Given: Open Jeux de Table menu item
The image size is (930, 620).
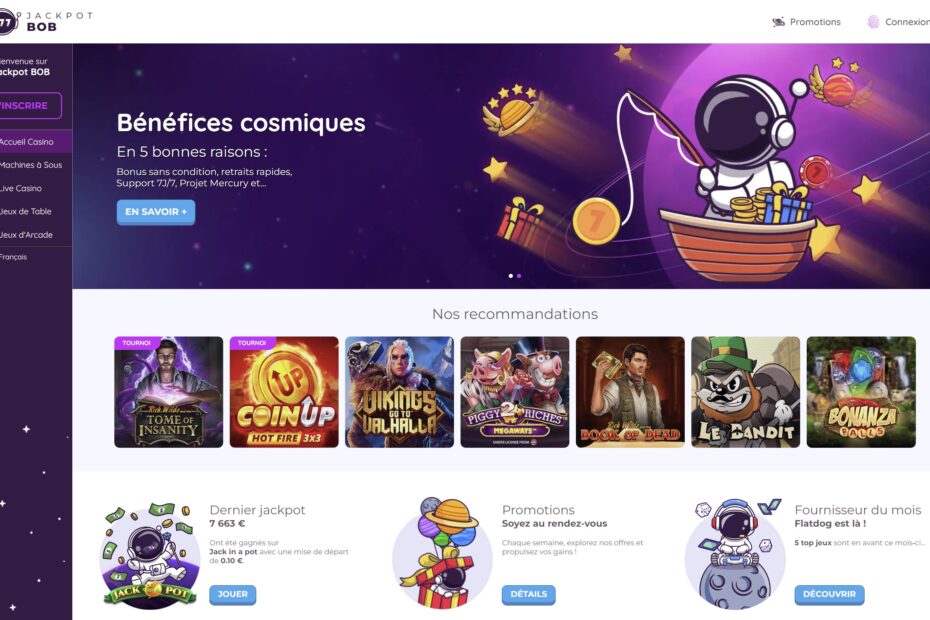Looking at the screenshot, I should click(26, 211).
